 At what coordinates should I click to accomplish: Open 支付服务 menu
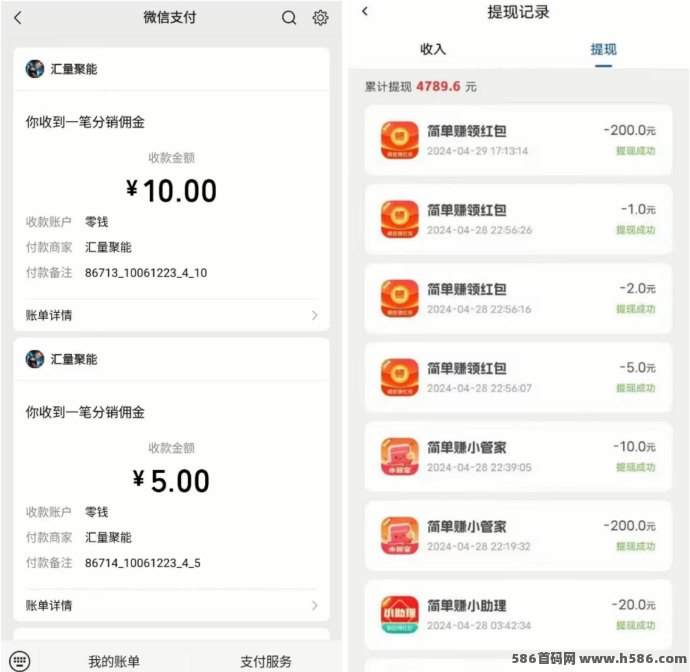click(266, 661)
